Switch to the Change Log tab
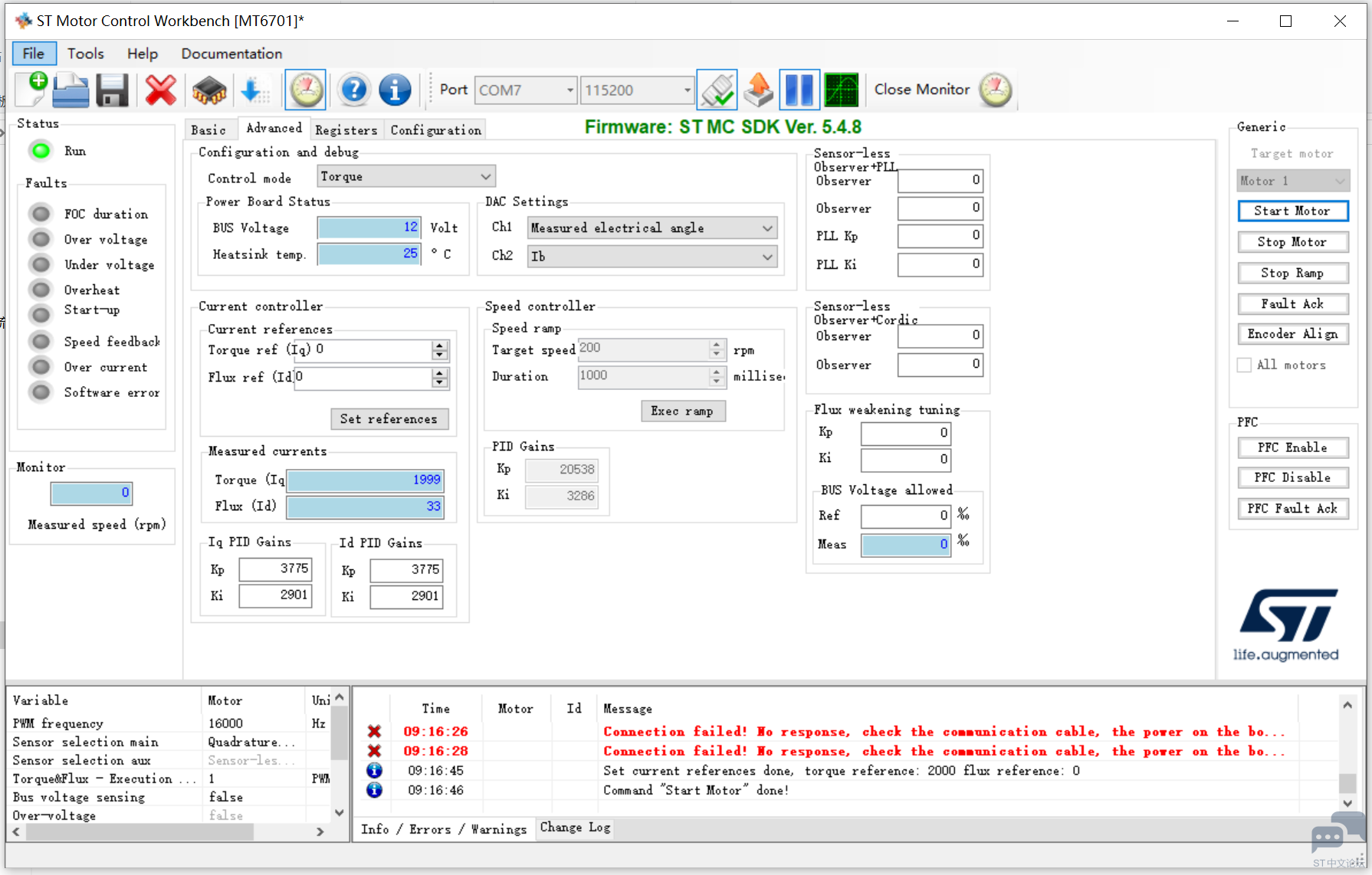1372x875 pixels. pyautogui.click(x=575, y=827)
